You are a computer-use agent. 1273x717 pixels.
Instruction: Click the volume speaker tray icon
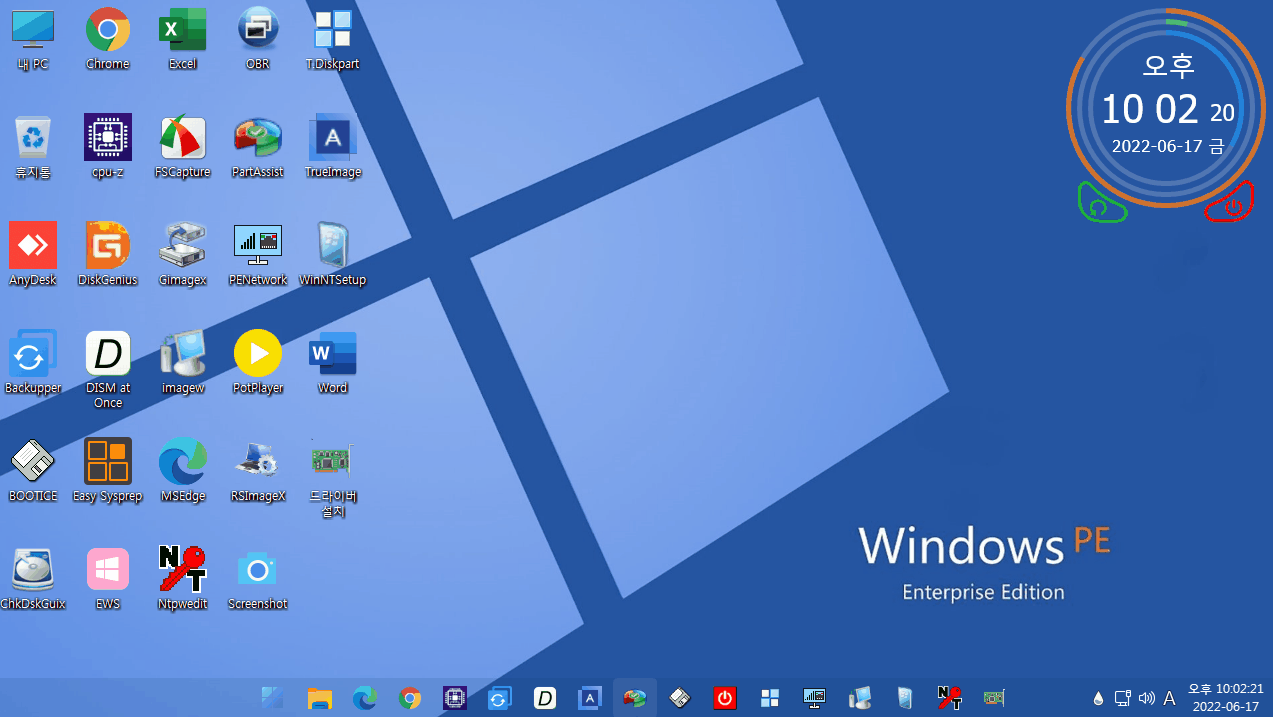point(1146,698)
